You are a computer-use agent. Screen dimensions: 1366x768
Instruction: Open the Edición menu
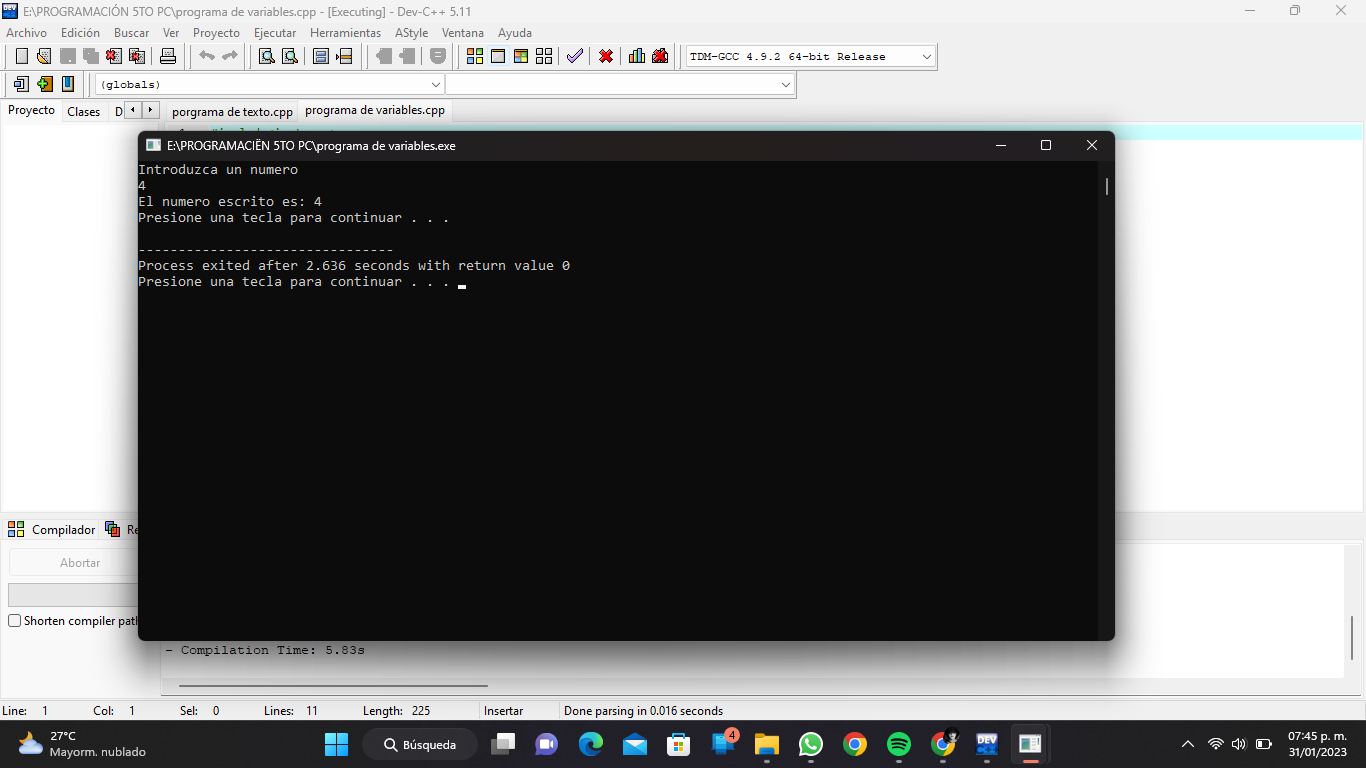tap(80, 33)
